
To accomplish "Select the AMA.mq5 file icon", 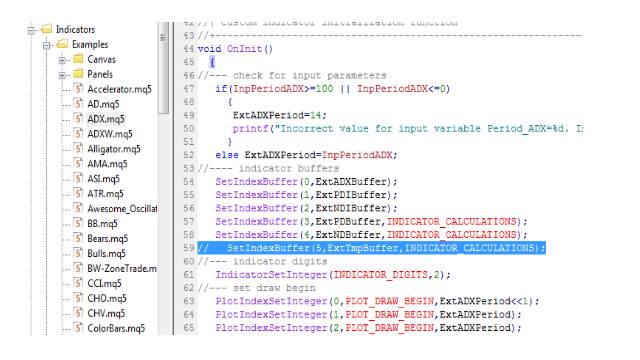I will (x=78, y=163).
